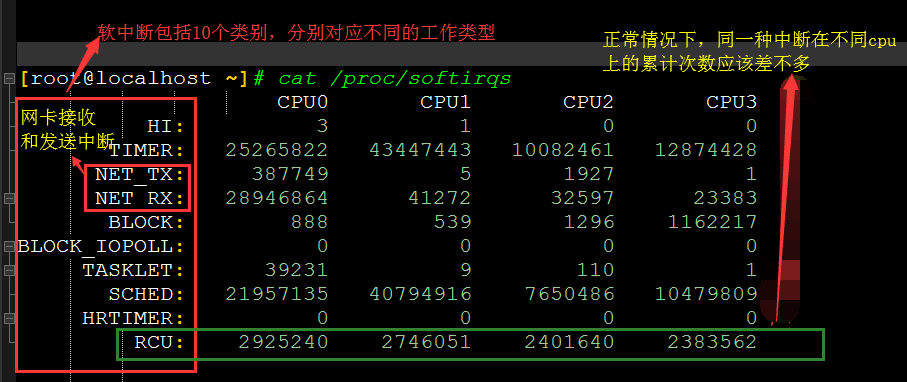Screen dimensions: 907x382
Task: Click the TIMER value 43447443
Action: click(420, 150)
